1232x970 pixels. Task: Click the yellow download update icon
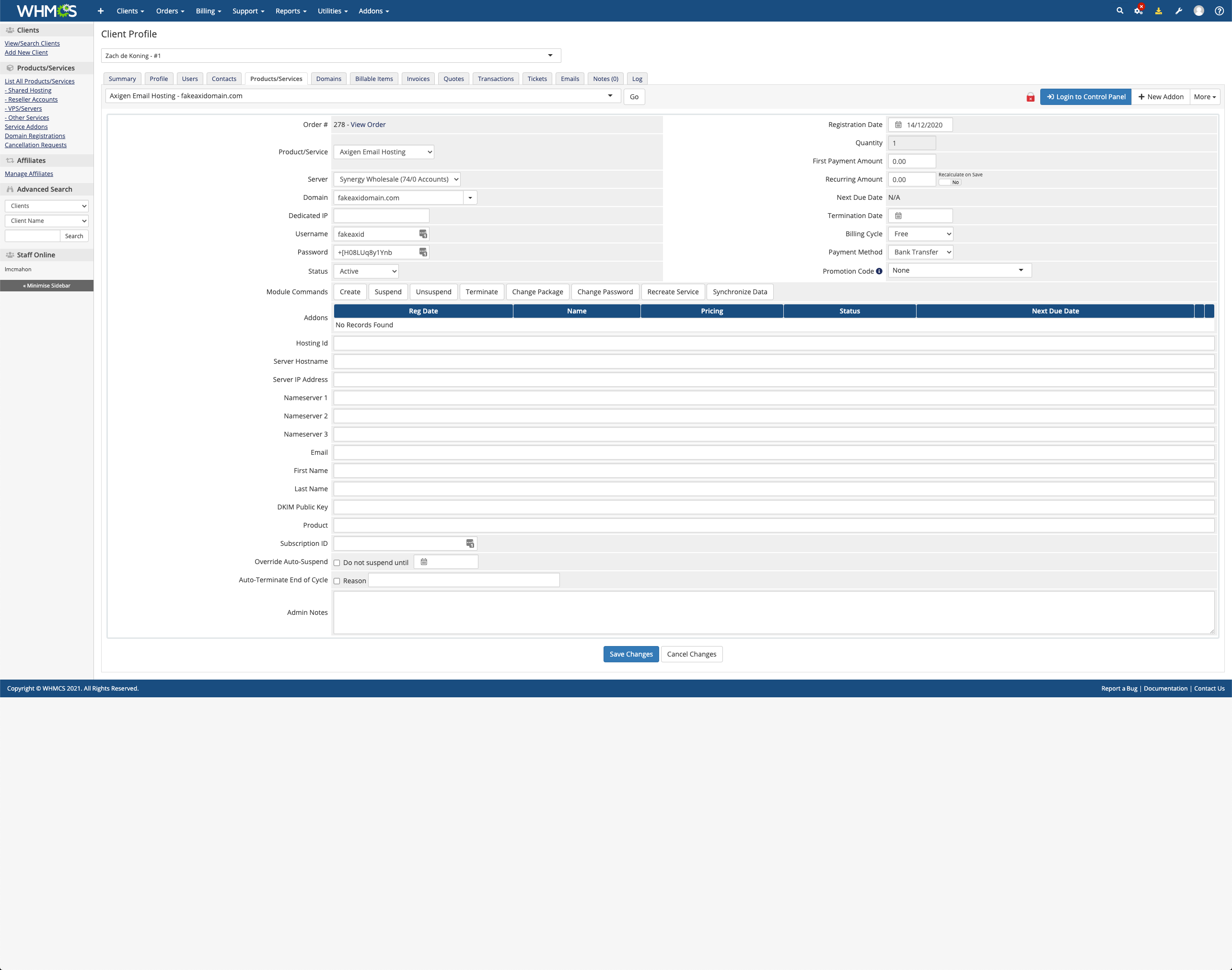coord(1158,11)
